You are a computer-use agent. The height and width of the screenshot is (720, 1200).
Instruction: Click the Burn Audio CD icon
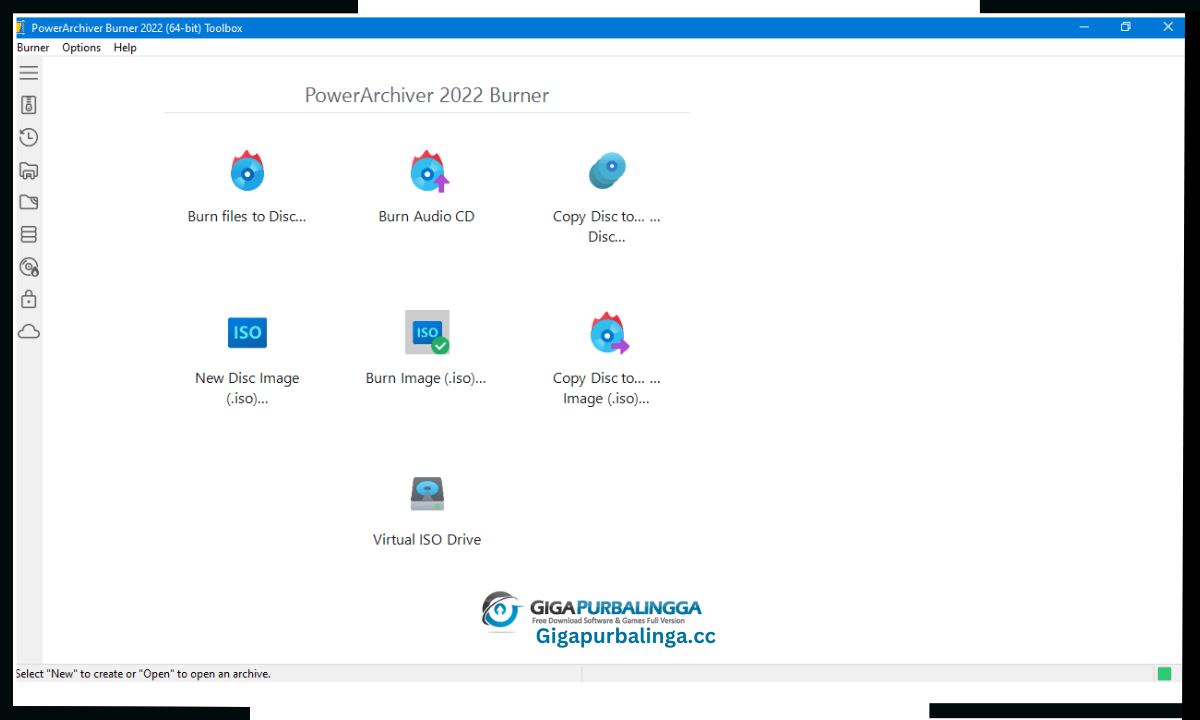coord(428,171)
